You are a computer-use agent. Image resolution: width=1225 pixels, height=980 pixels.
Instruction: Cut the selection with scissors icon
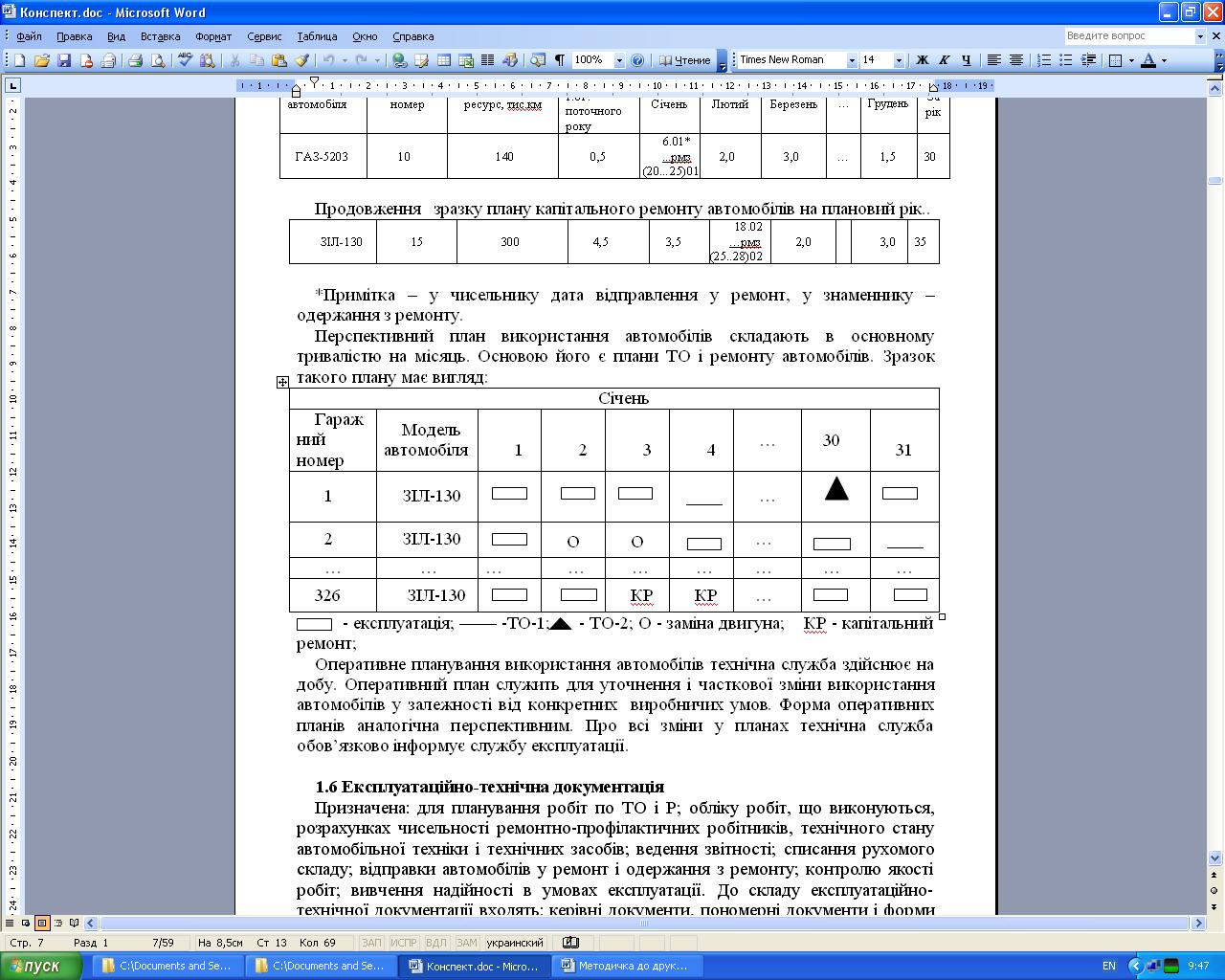click(x=234, y=60)
